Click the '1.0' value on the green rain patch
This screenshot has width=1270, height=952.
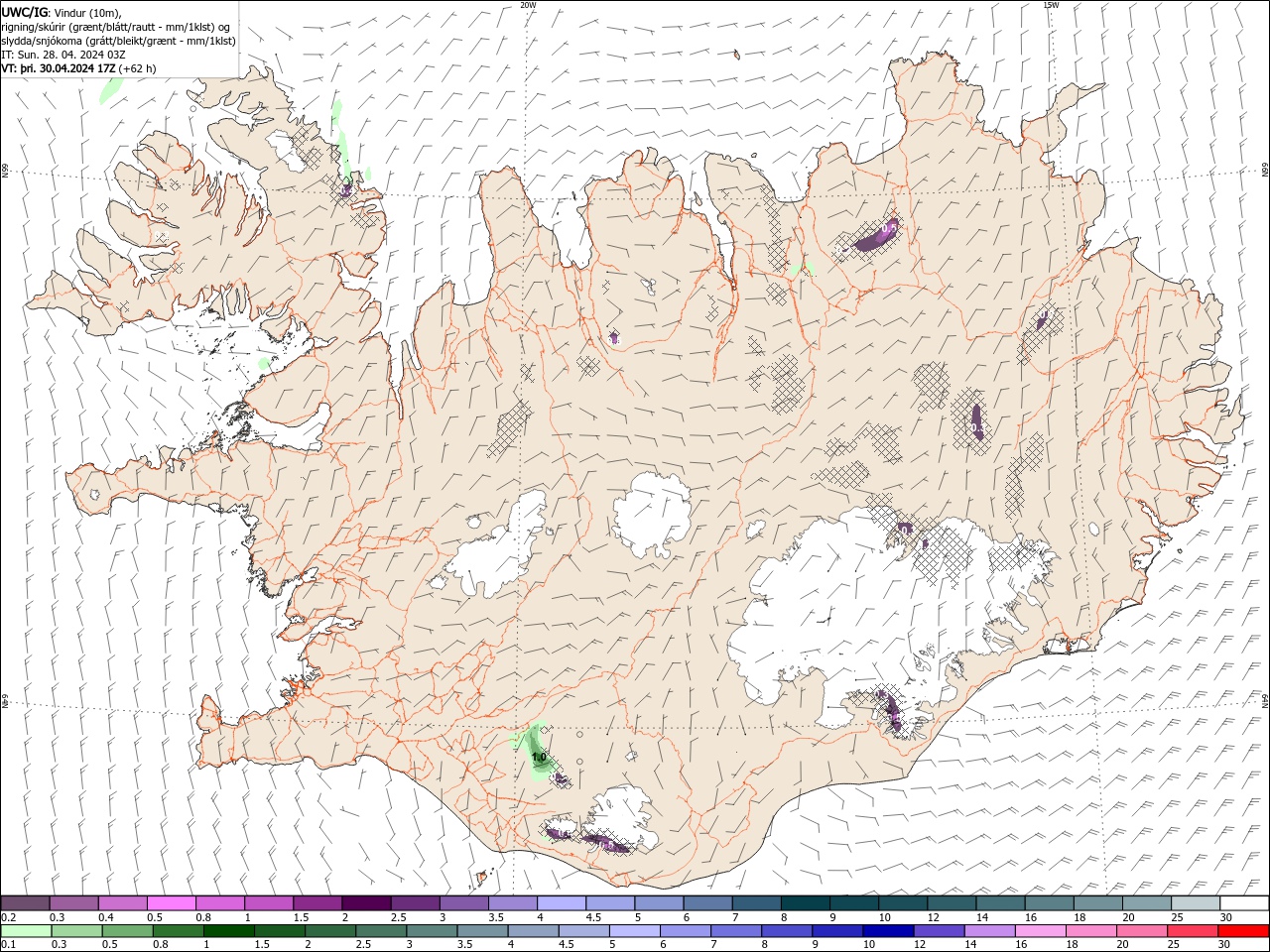point(539,757)
